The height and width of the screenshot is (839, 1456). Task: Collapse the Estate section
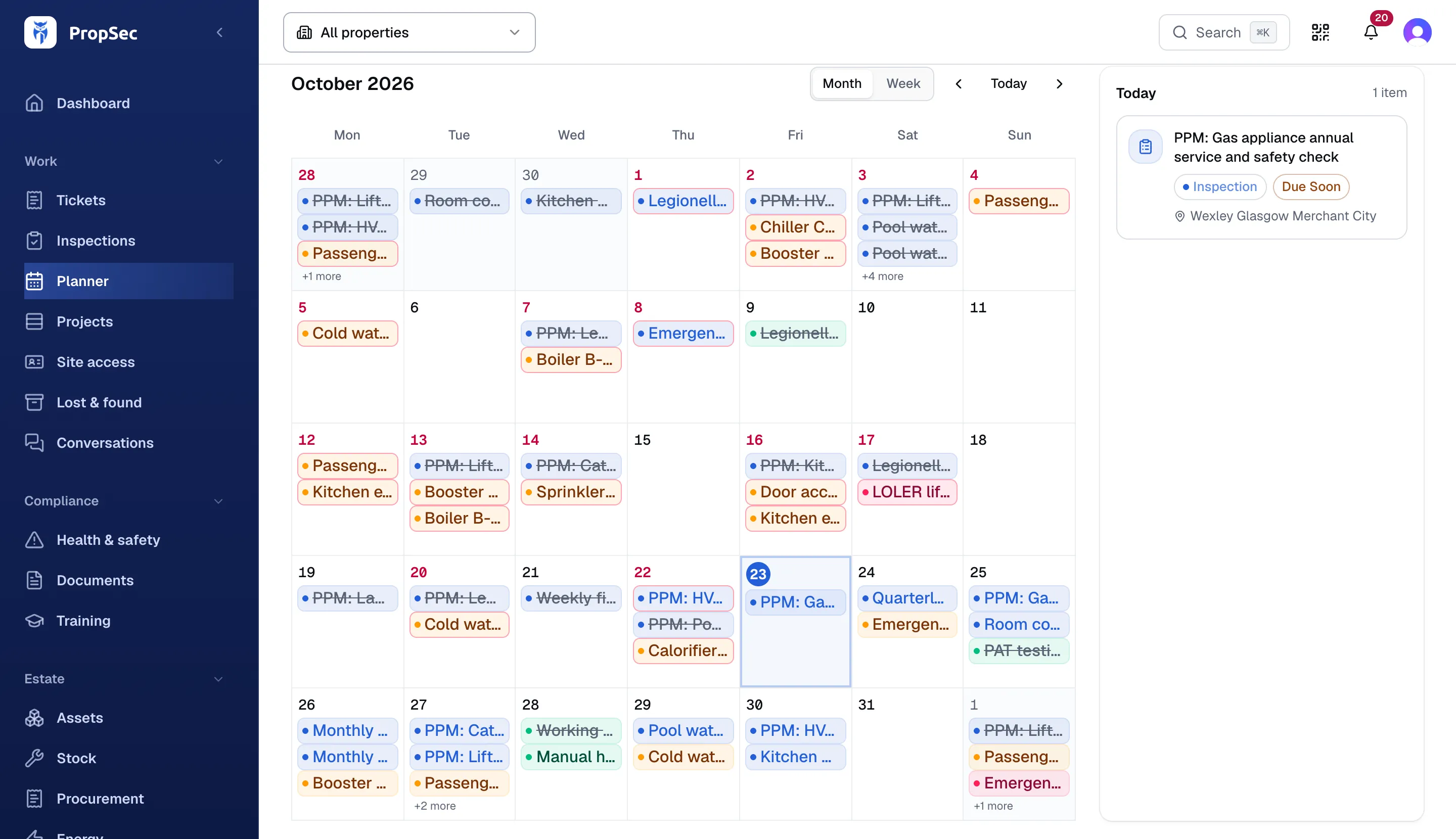(x=218, y=679)
